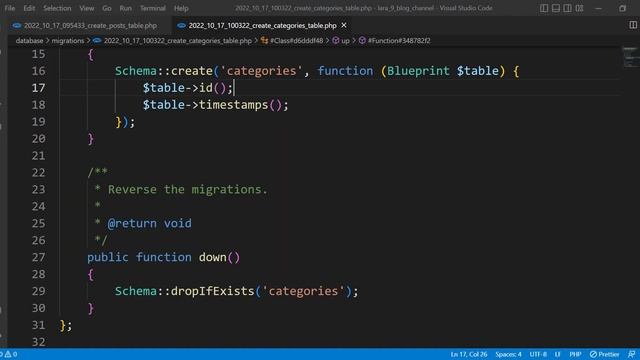Click 'Schema::dropIfExists' on line 29

point(184,291)
